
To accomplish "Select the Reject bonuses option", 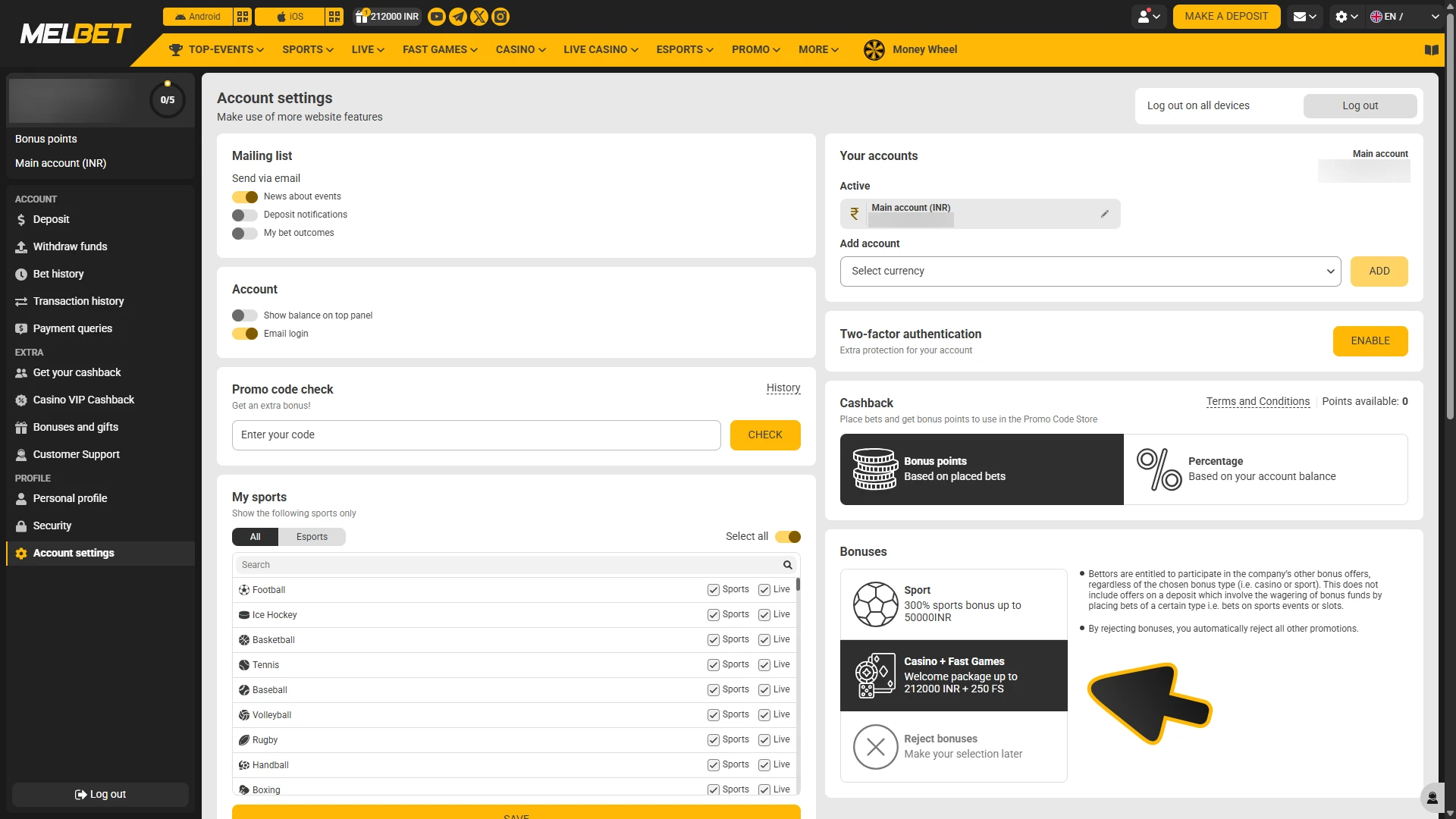I will tap(953, 747).
